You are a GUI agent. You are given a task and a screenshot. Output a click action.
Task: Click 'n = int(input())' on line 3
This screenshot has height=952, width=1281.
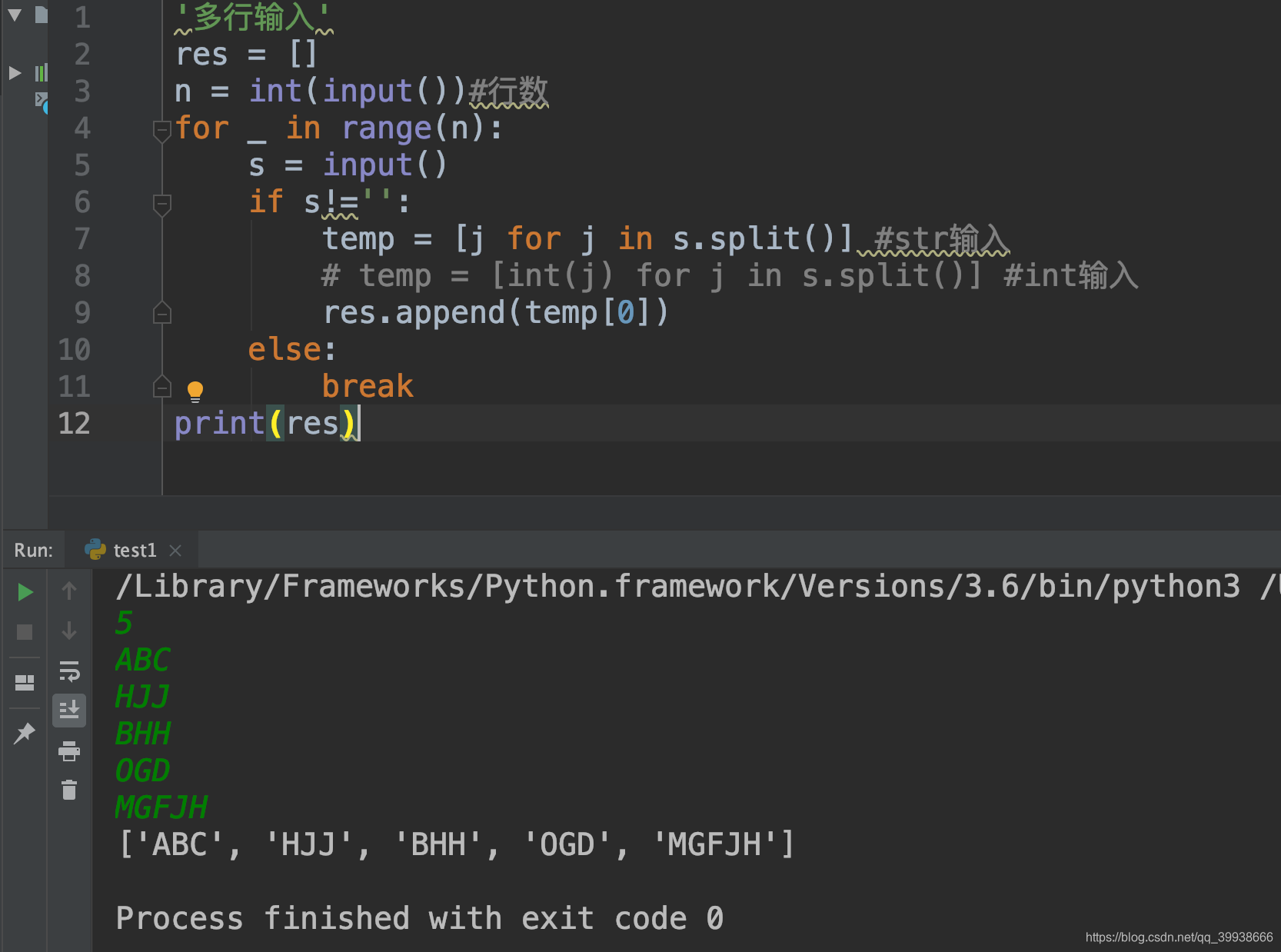(321, 92)
